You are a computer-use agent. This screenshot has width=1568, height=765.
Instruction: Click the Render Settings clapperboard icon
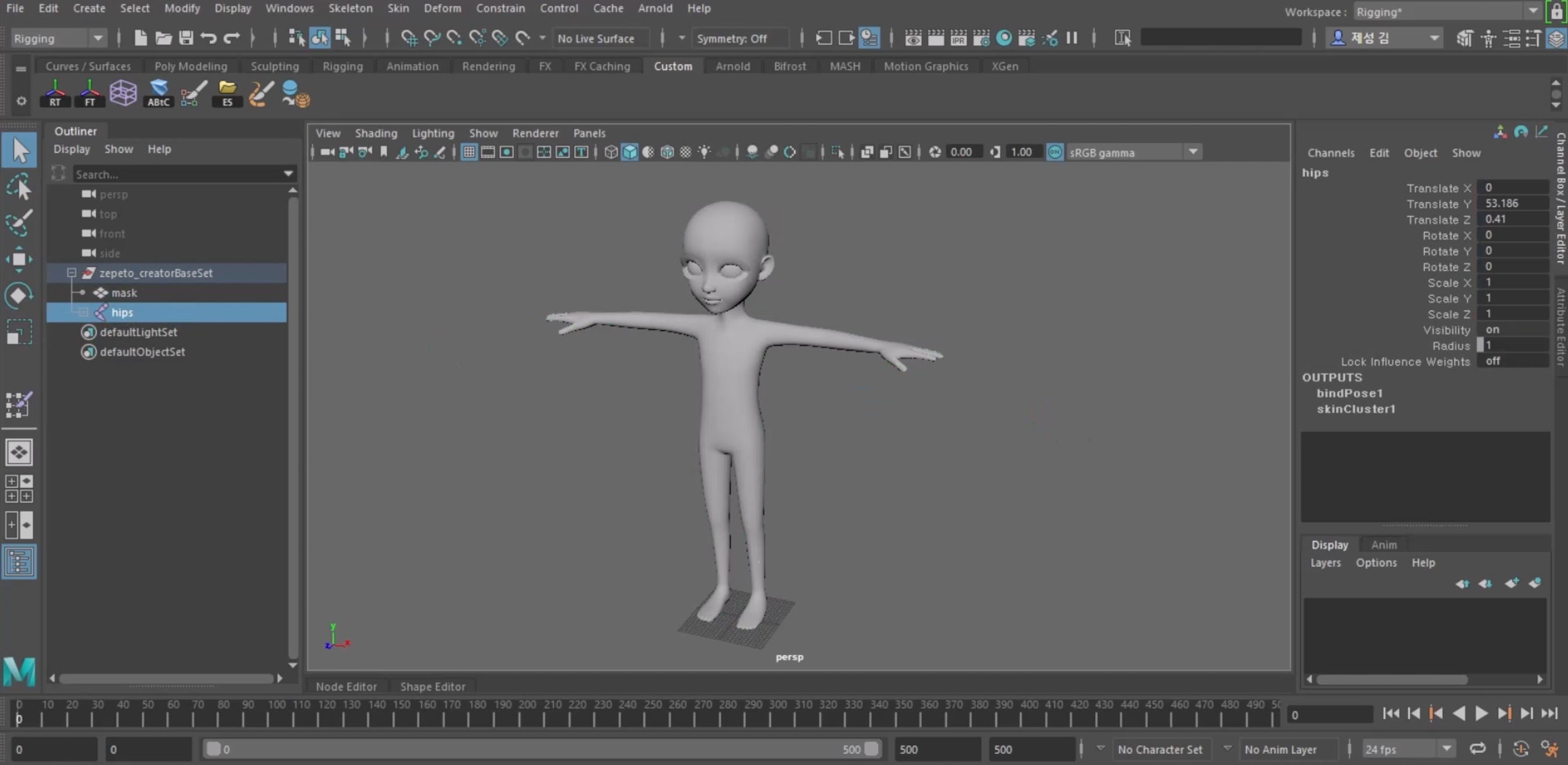click(x=981, y=38)
